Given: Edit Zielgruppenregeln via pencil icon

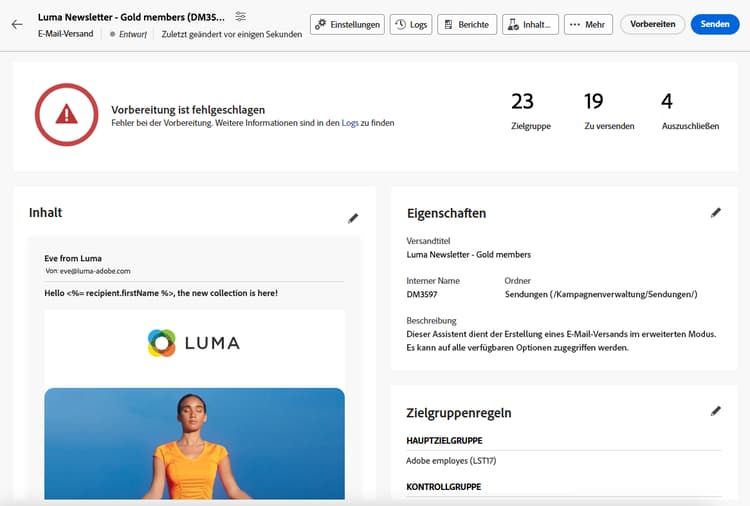Looking at the screenshot, I should pyautogui.click(x=716, y=411).
